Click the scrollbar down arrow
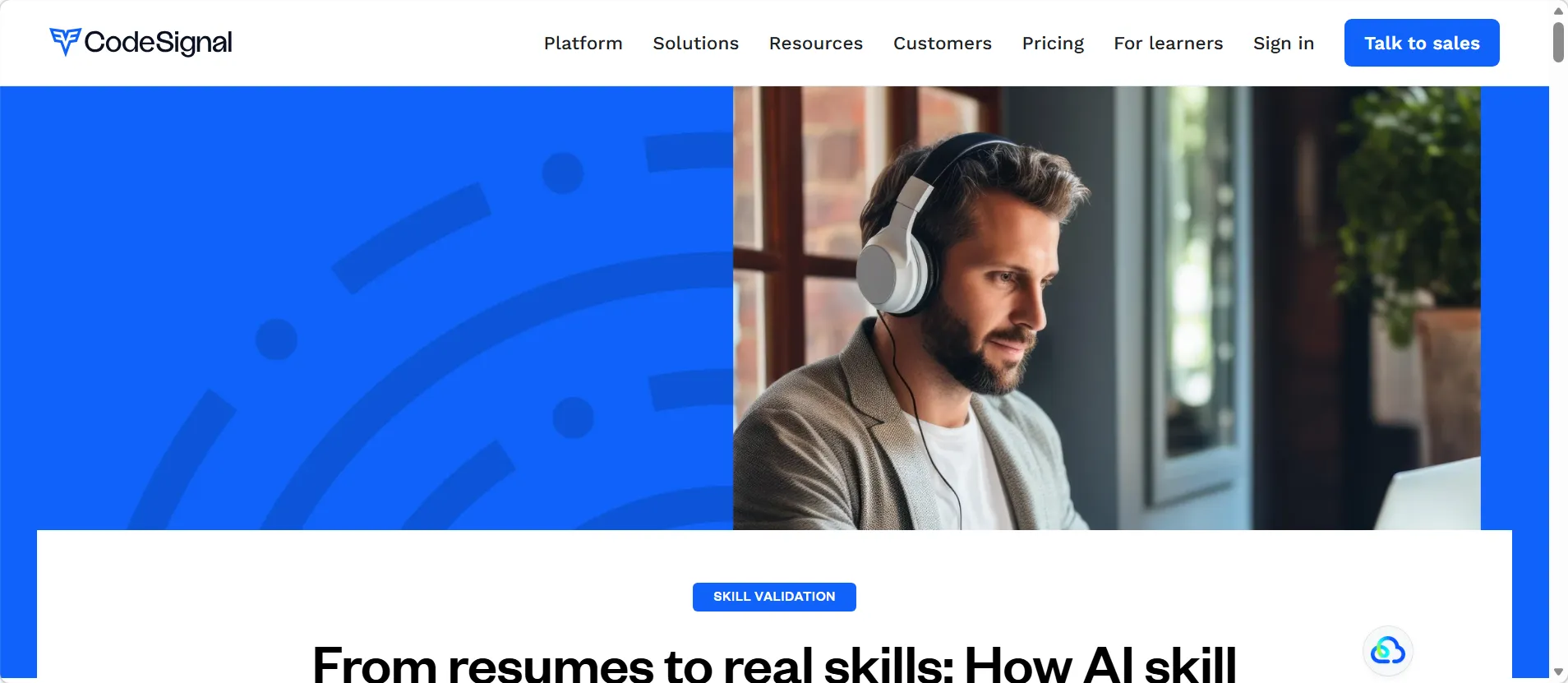 [1558, 672]
